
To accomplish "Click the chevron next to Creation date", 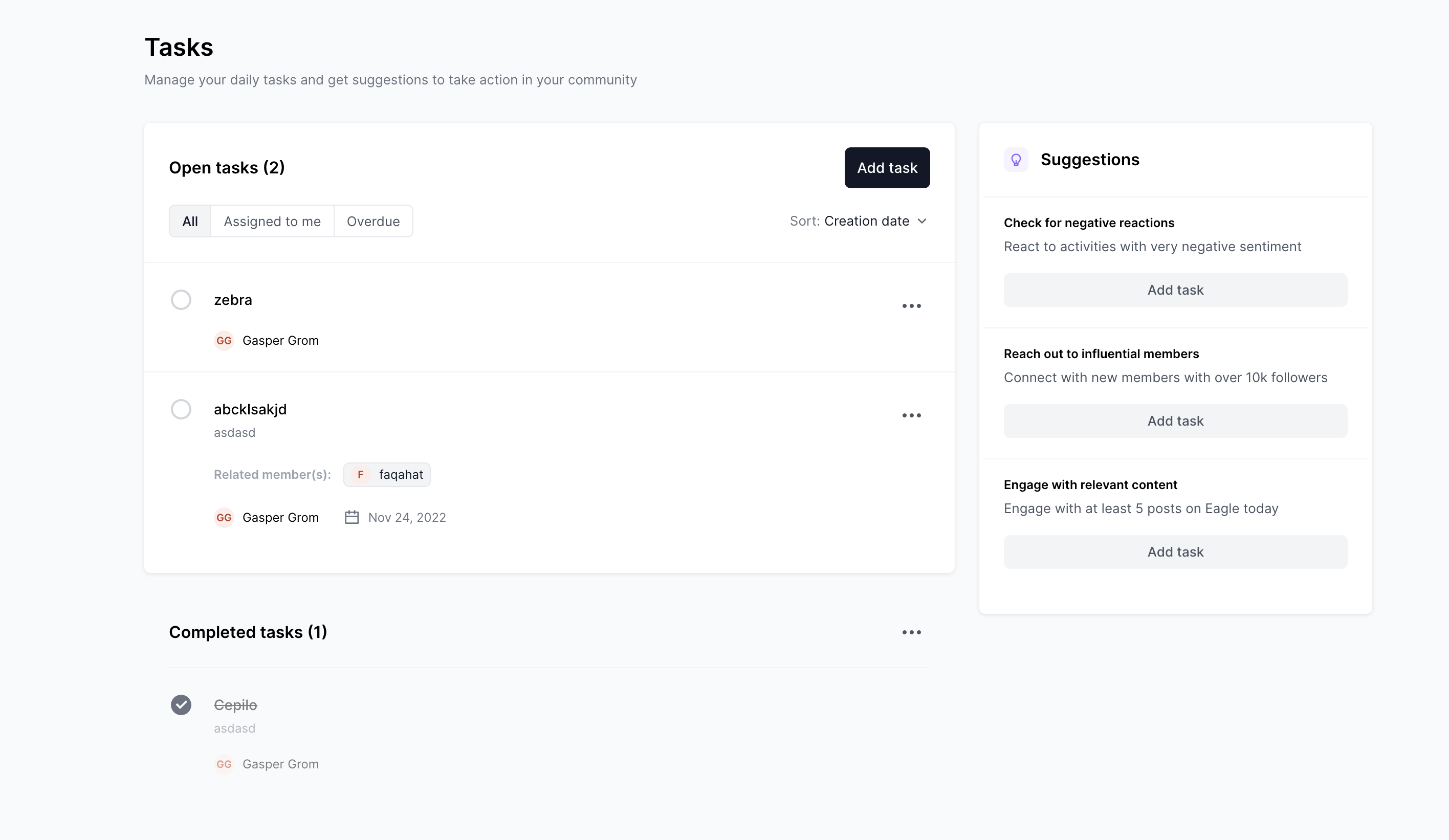I will point(921,221).
